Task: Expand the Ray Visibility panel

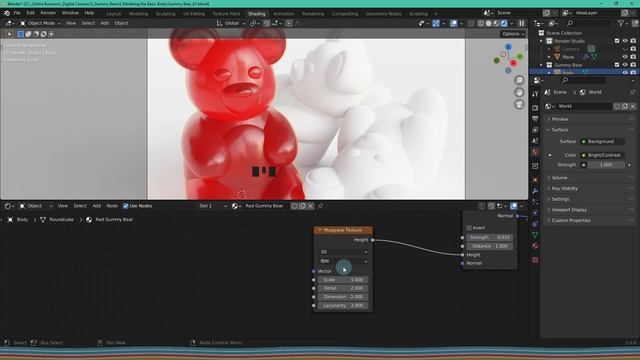Action: [564, 189]
